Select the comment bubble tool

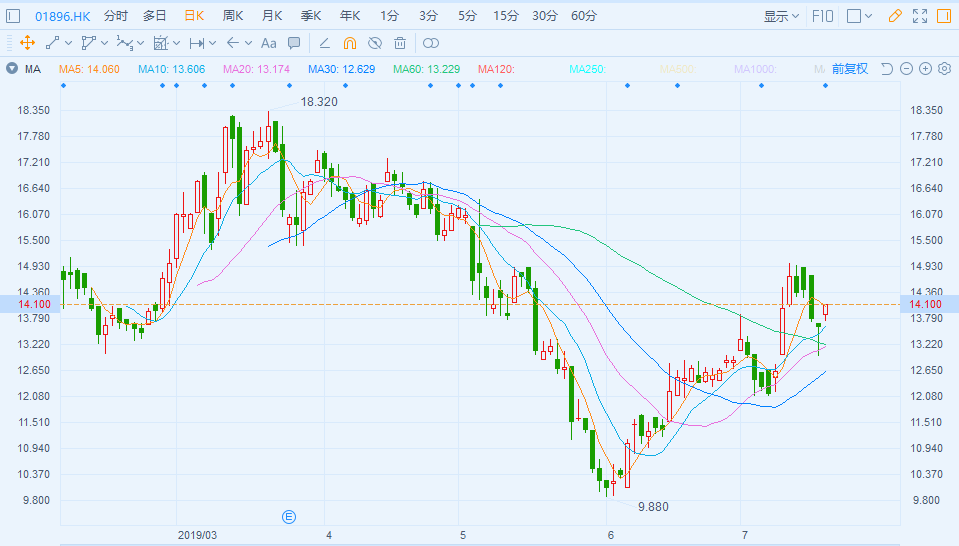tap(294, 43)
